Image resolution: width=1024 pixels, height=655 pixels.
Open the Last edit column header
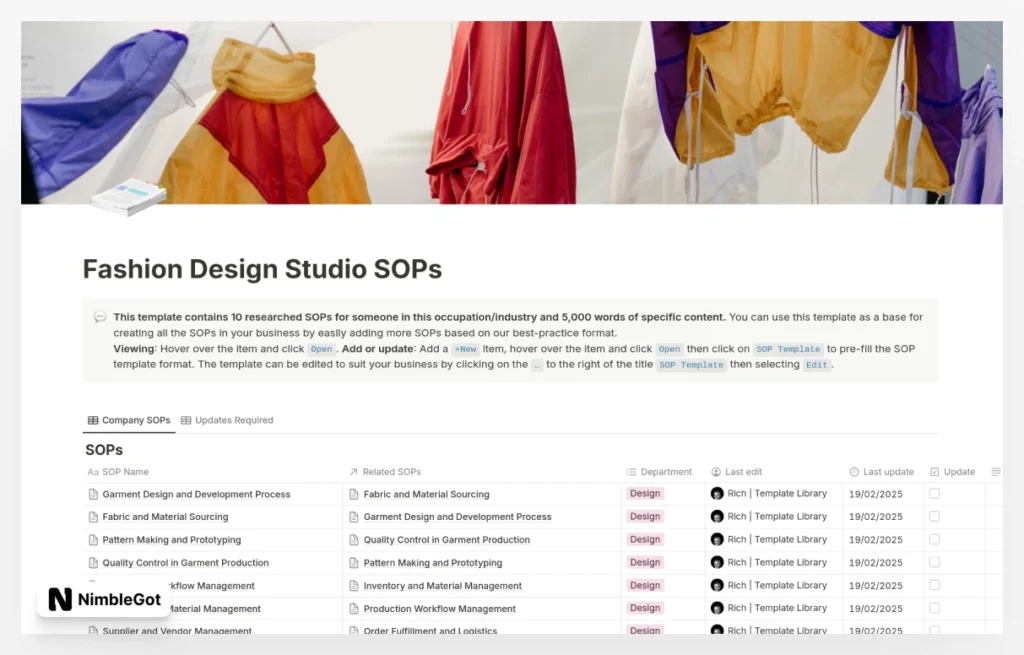click(736, 471)
